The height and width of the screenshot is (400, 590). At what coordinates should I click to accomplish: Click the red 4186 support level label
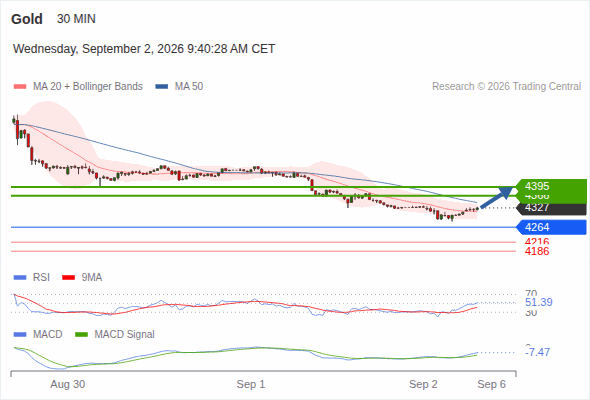537,251
